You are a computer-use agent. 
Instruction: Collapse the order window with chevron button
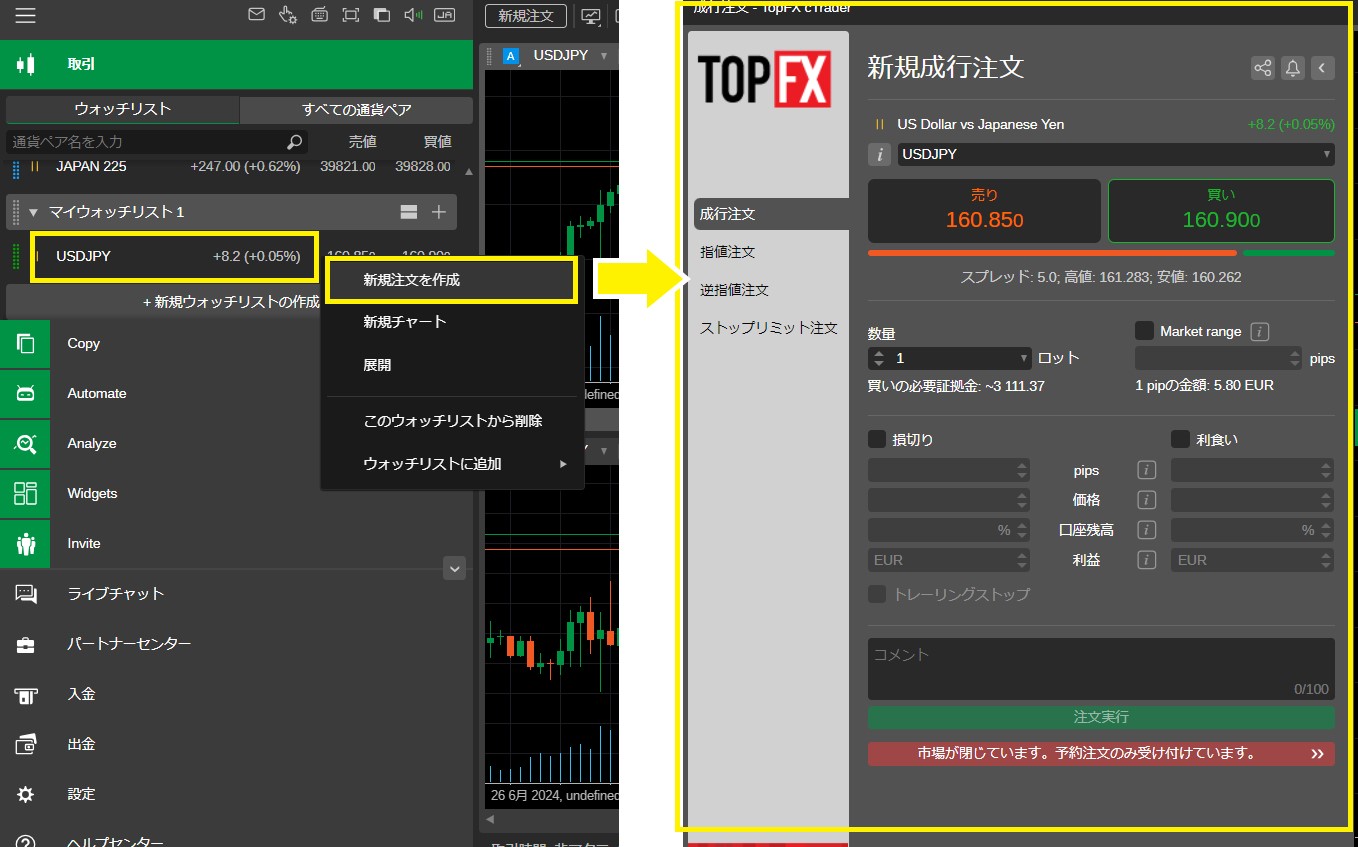coord(1322,68)
